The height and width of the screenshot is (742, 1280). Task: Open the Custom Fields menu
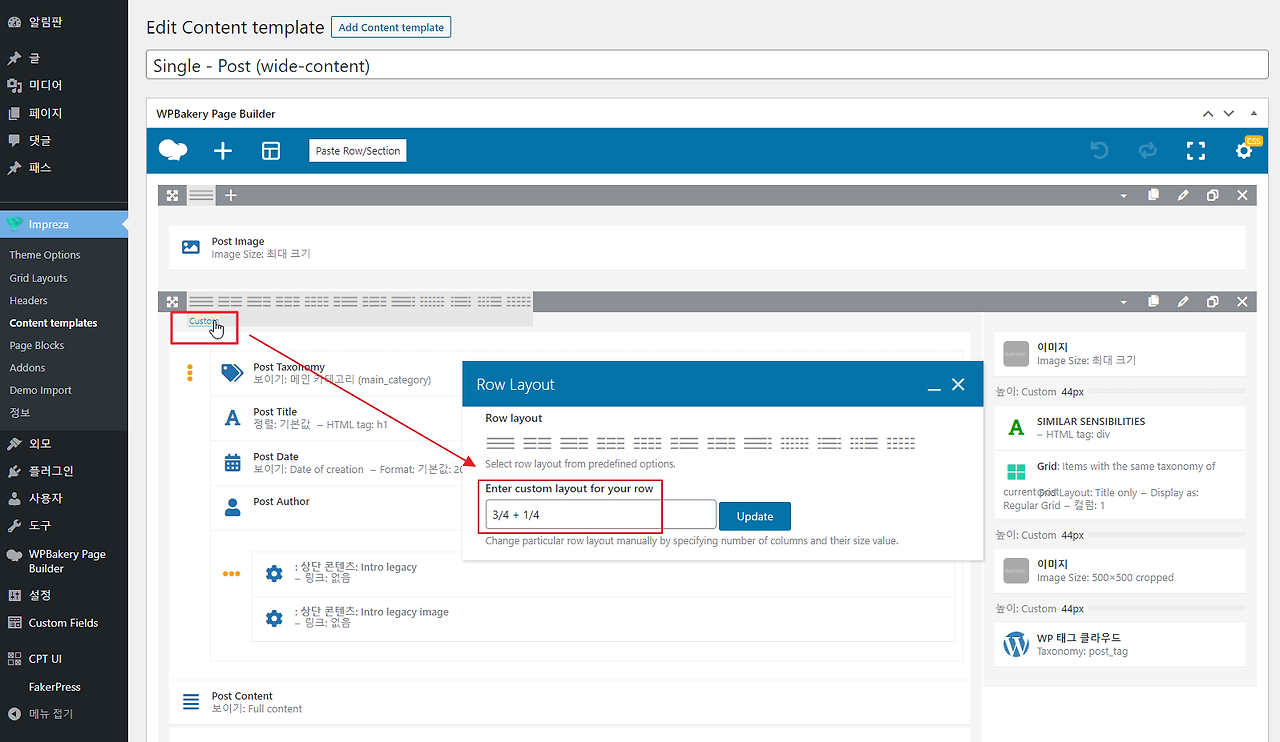click(x=64, y=623)
